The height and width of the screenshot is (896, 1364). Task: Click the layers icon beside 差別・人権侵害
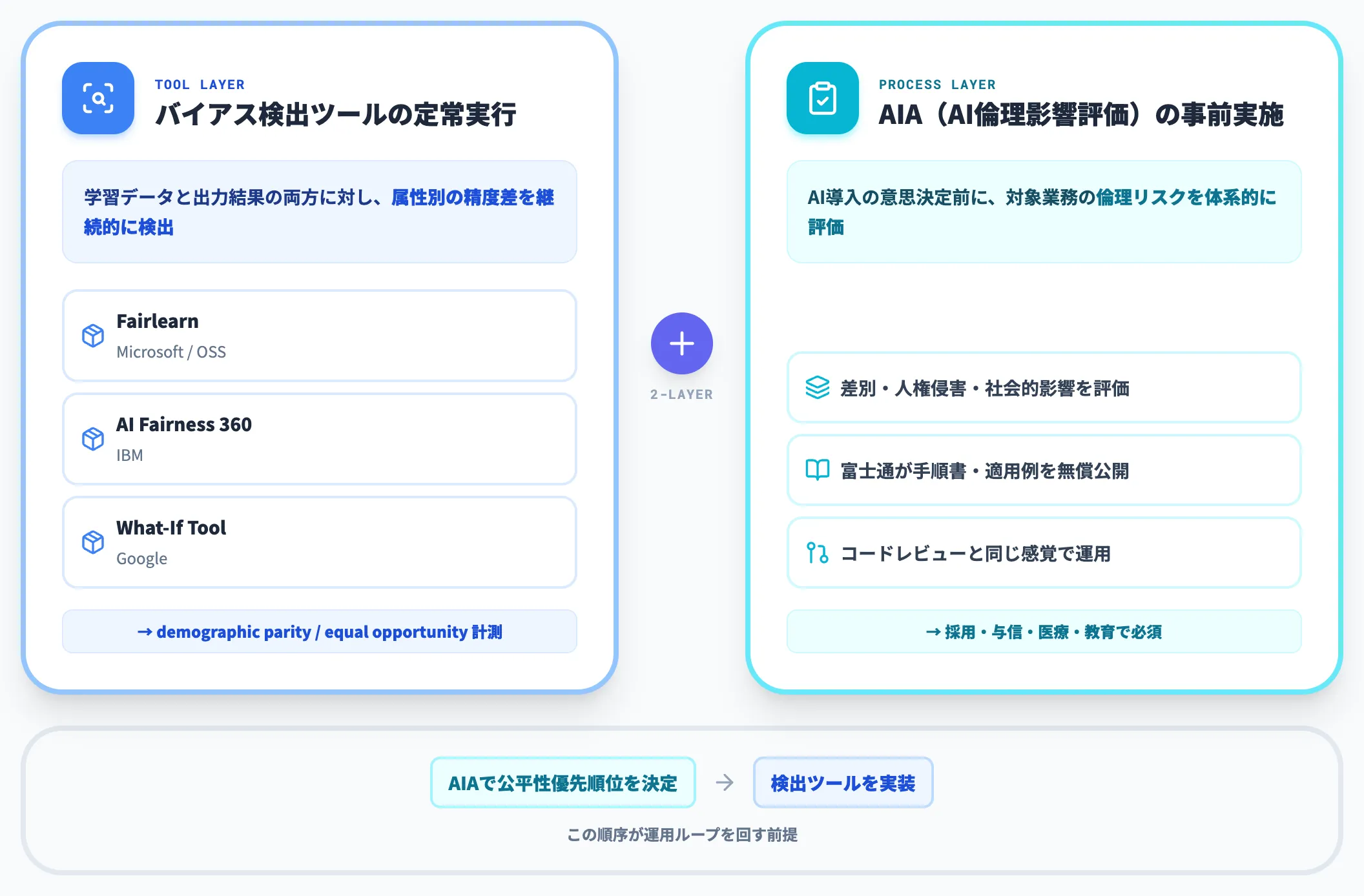(818, 387)
